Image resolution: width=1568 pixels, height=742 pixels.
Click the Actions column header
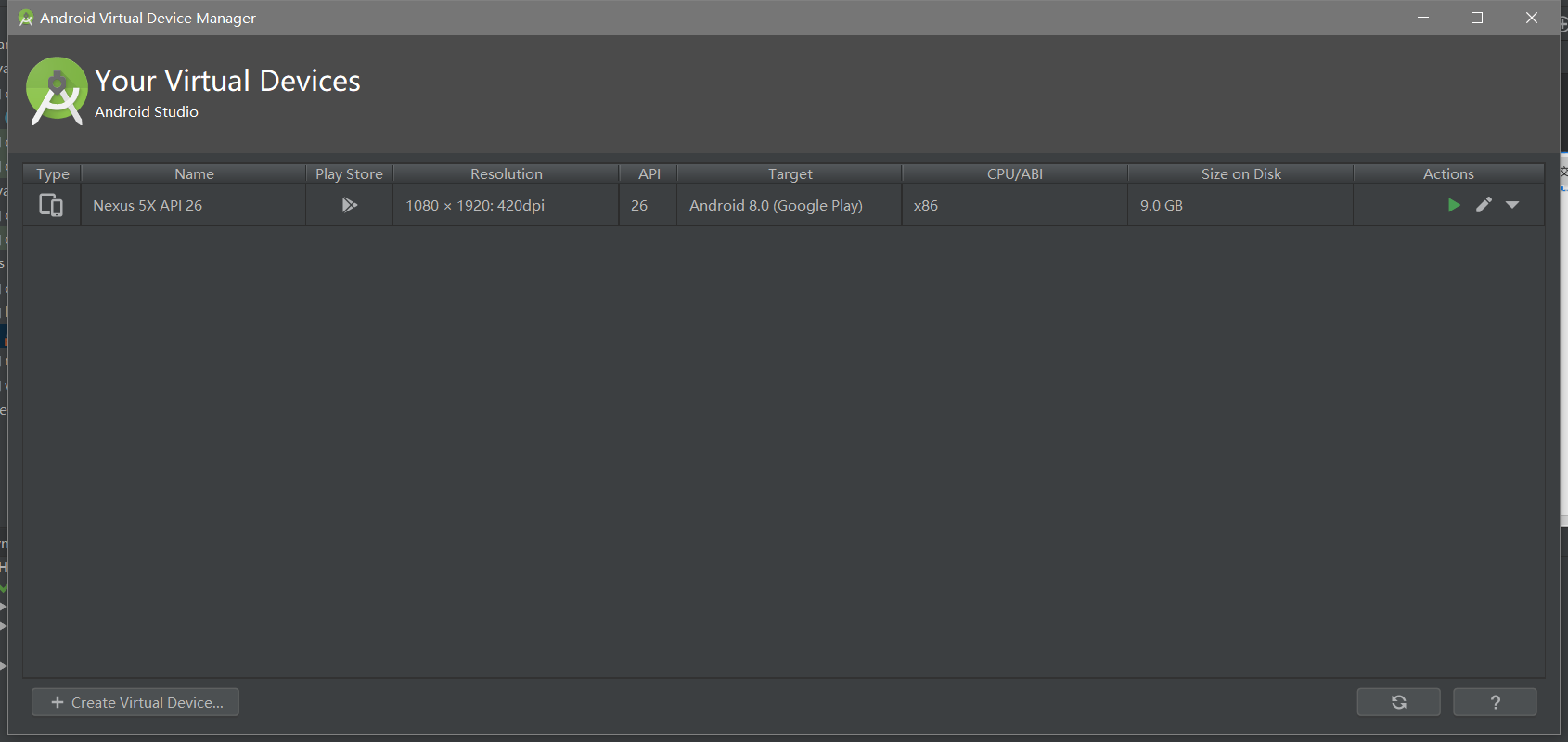click(1448, 173)
